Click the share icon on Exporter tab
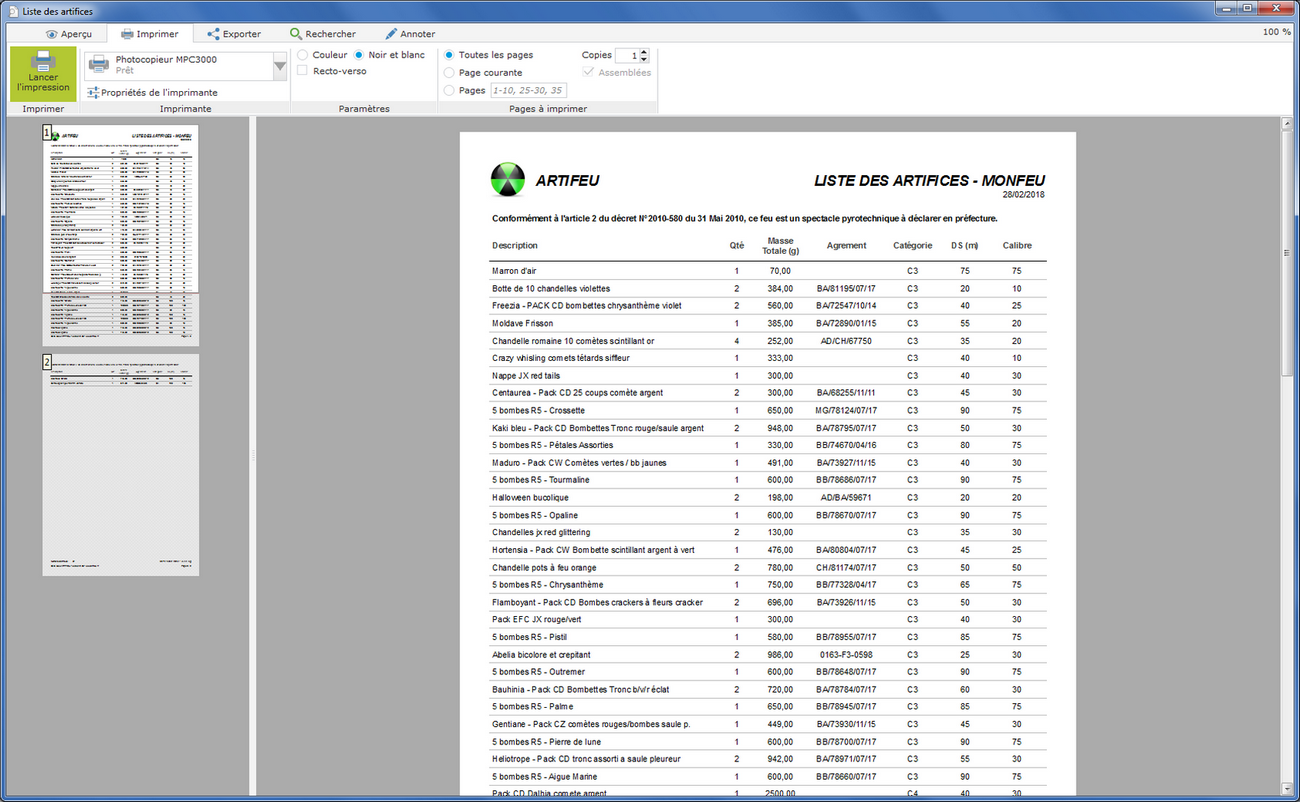Viewport: 1300px width, 802px height. 213,34
